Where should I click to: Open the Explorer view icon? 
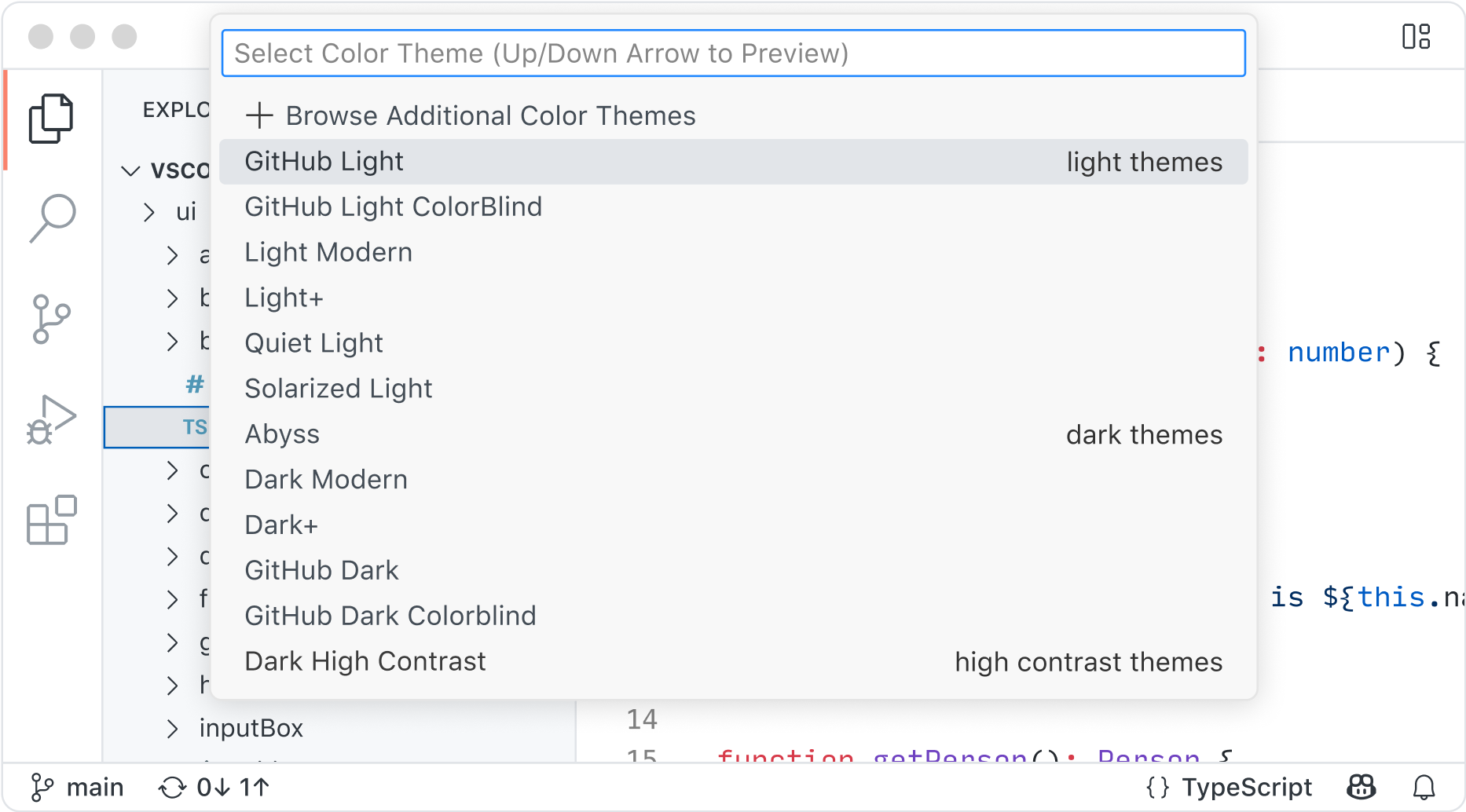(51, 118)
